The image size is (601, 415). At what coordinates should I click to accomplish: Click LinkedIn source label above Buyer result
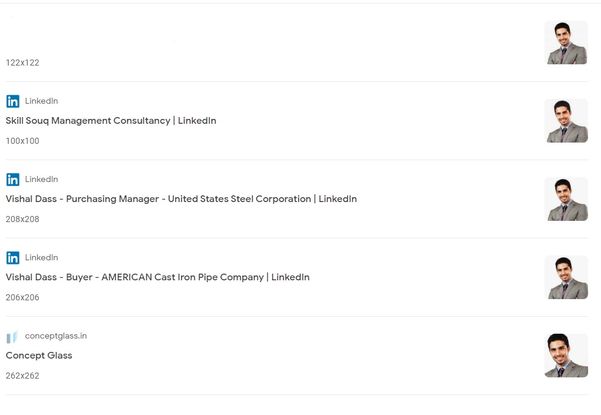coord(41,258)
